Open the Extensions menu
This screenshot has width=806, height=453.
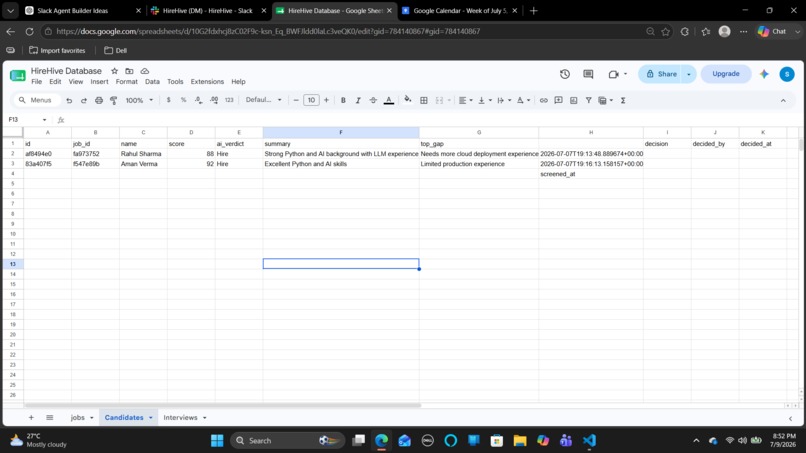pos(207,82)
